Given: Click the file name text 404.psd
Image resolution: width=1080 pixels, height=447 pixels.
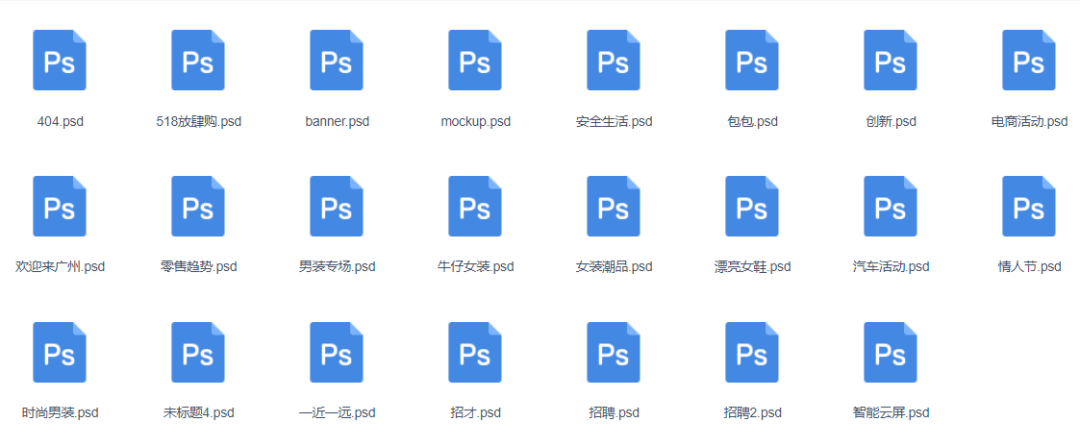Looking at the screenshot, I should point(60,122).
